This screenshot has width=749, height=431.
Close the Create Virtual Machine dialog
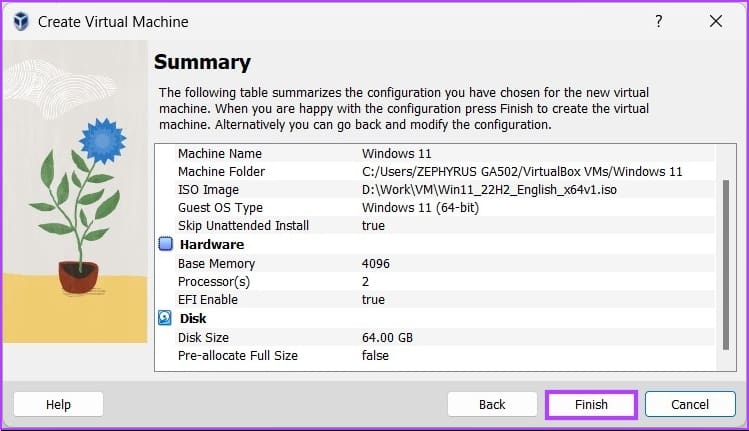pyautogui.click(x=716, y=22)
